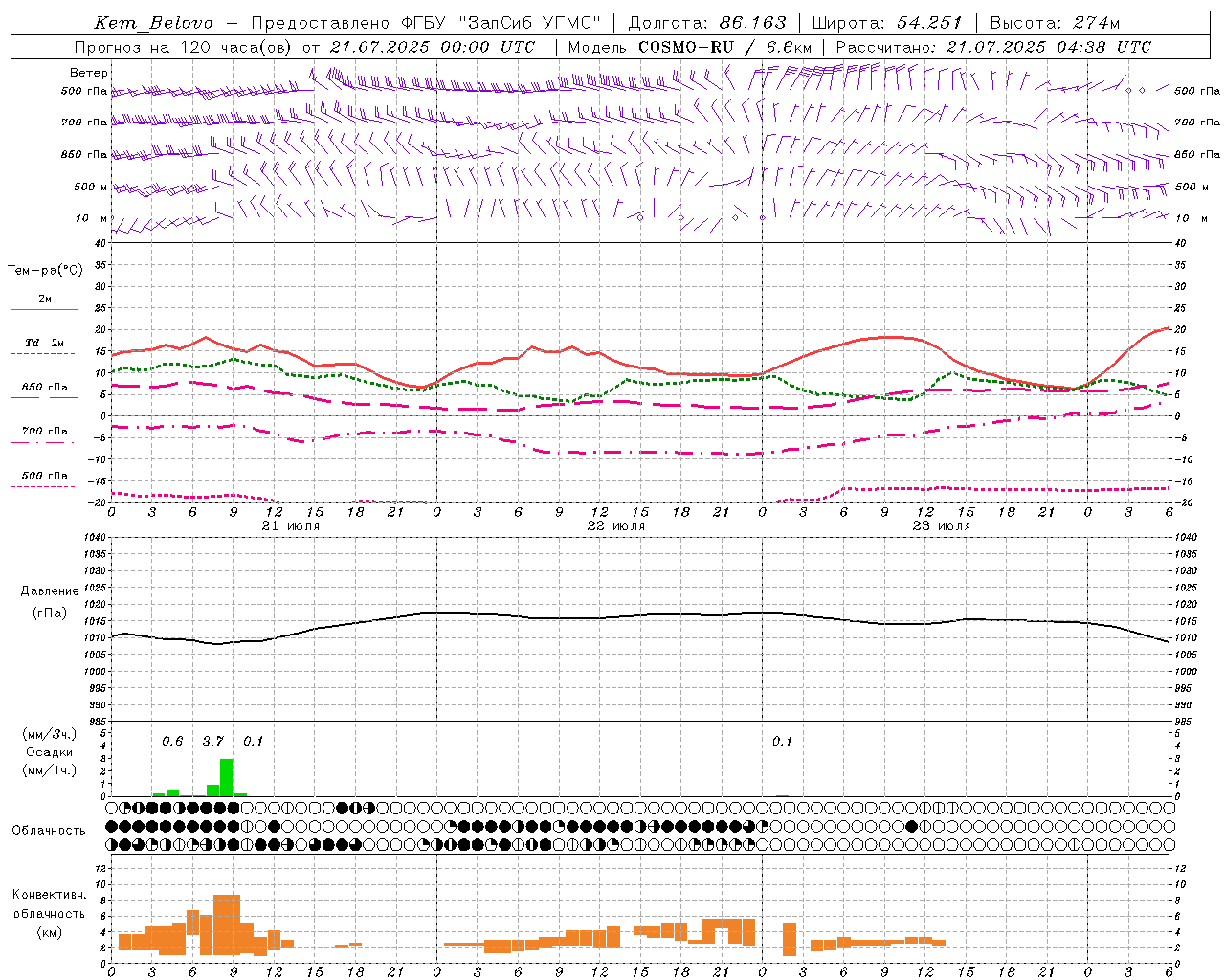1225x980 pixels.
Task: Click the 'Конвективн.' label
Action: pos(49,895)
